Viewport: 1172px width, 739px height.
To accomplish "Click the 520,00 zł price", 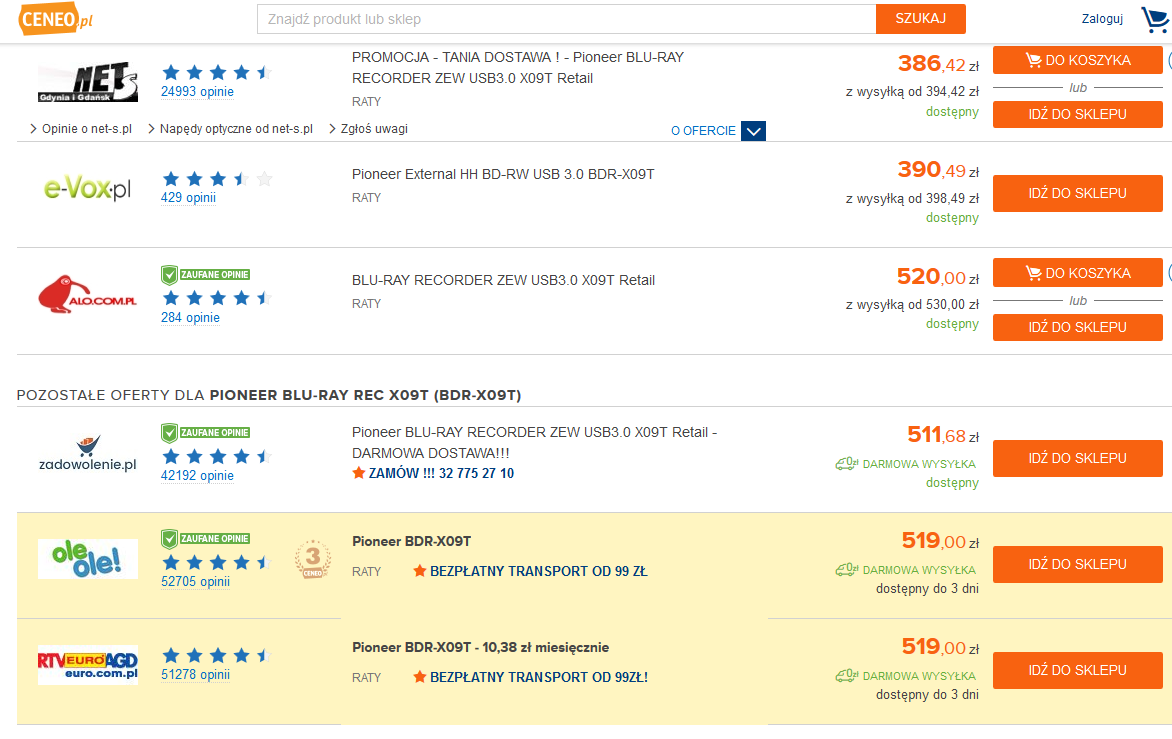I will coord(938,277).
